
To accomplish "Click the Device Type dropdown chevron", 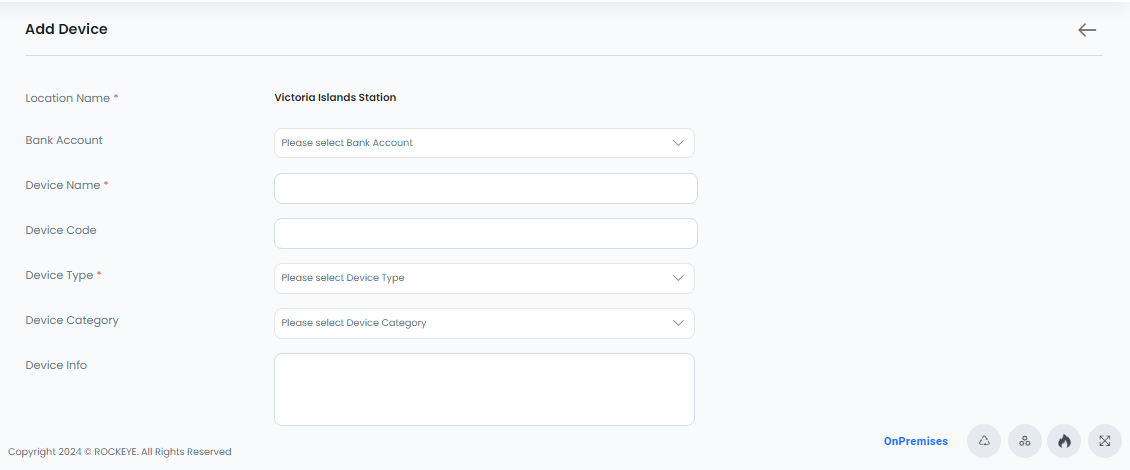I will coord(678,278).
